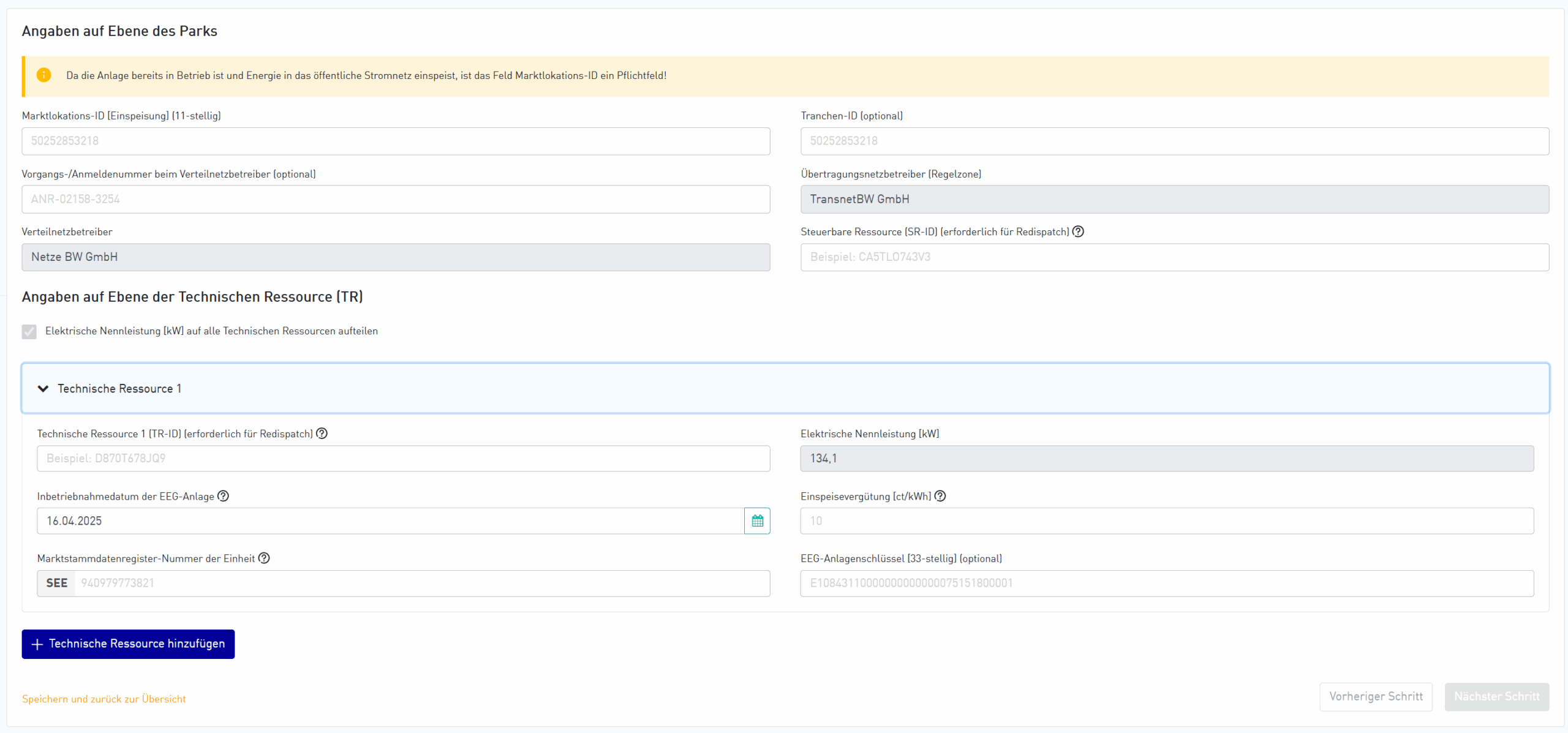1568x733 pixels.
Task: Go to Vorheriger Schritt
Action: point(1376,697)
